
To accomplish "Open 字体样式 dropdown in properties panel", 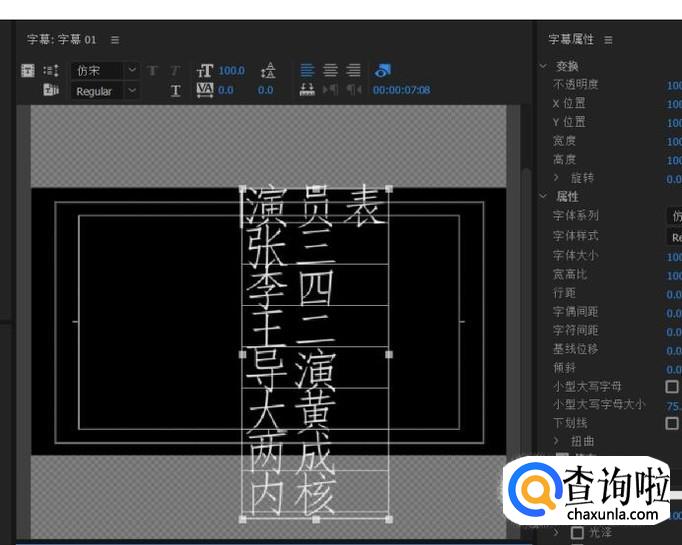I will [674, 237].
